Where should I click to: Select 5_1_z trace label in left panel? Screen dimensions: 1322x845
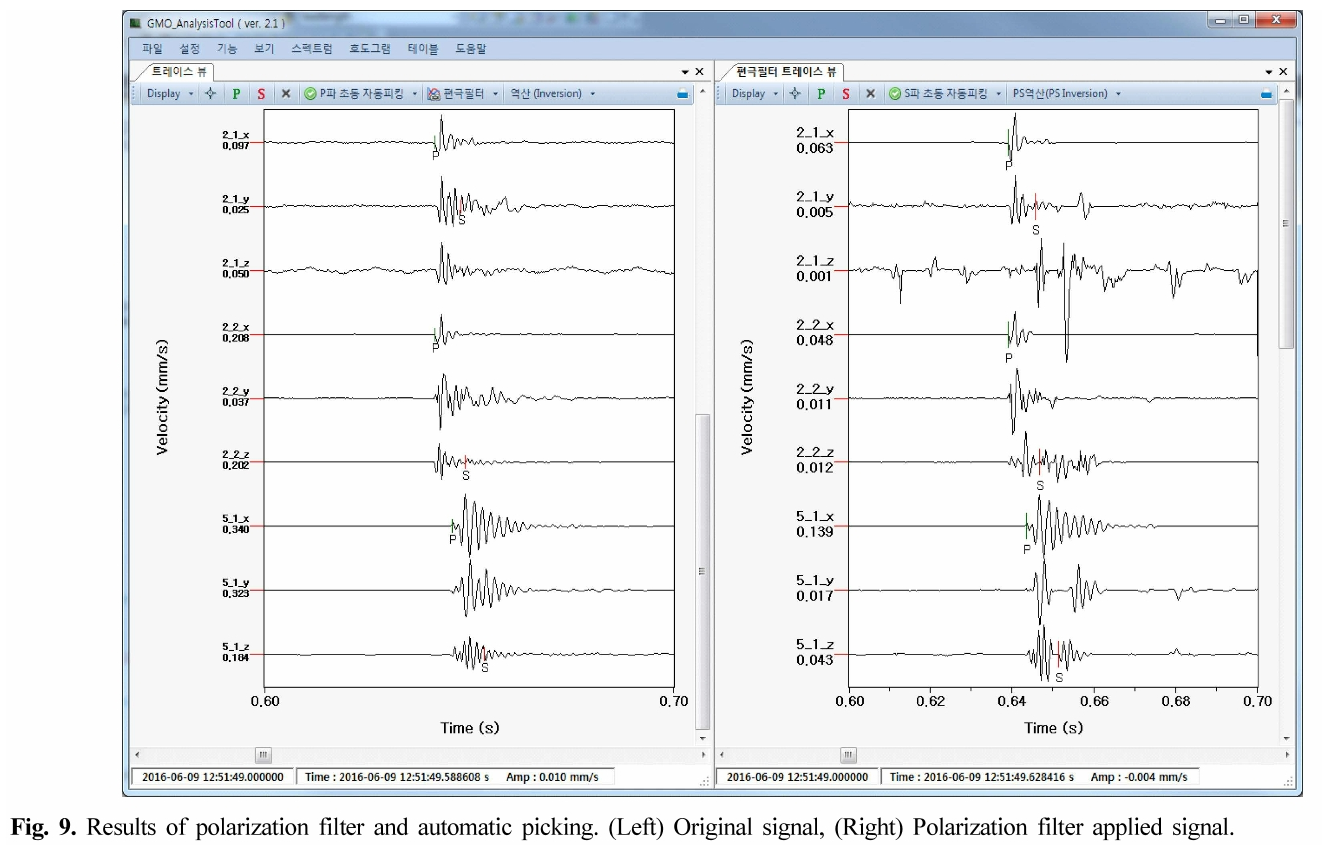coord(236,646)
